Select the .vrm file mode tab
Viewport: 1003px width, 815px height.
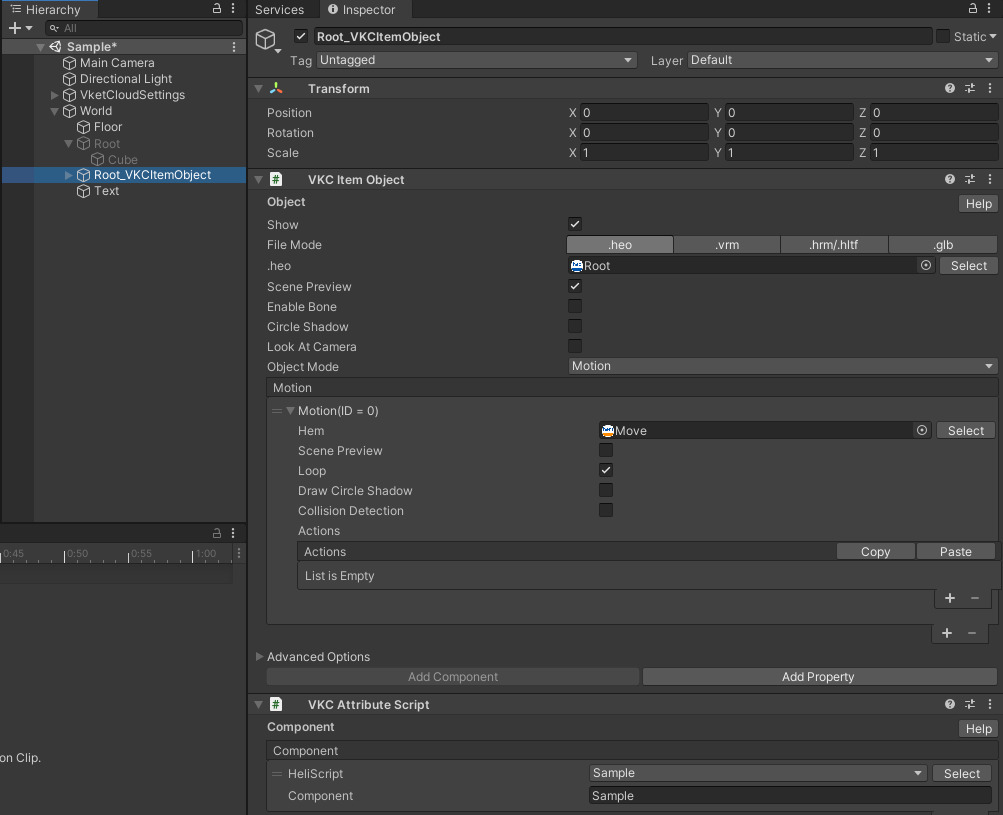coord(727,245)
